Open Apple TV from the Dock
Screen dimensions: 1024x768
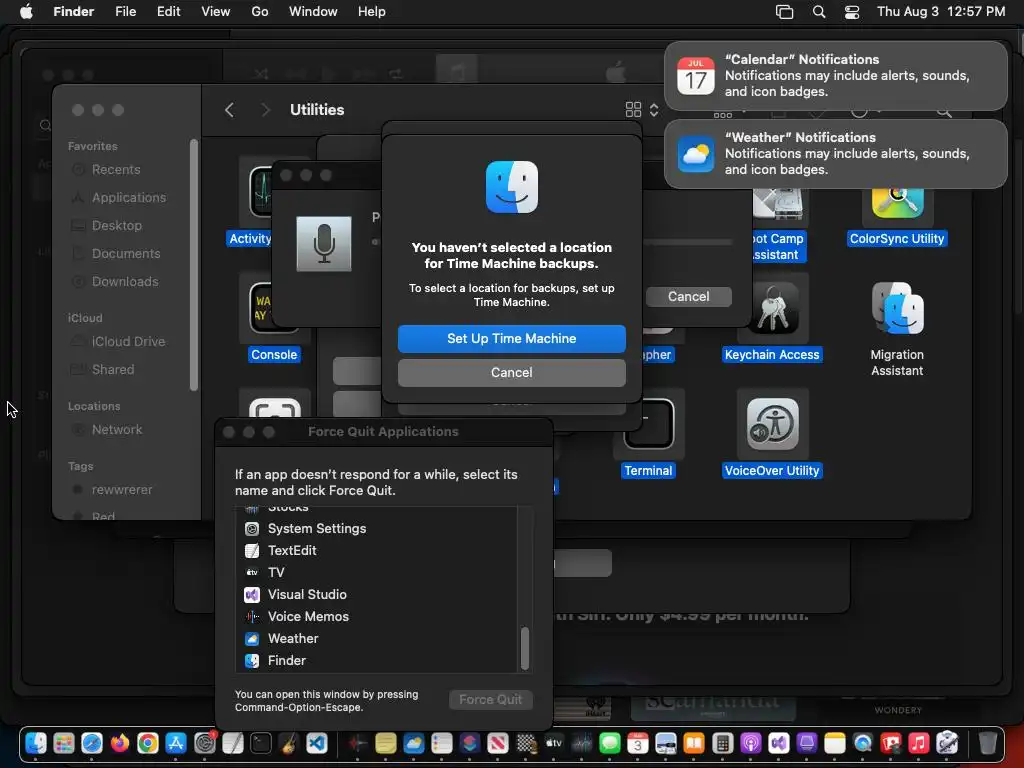554,743
